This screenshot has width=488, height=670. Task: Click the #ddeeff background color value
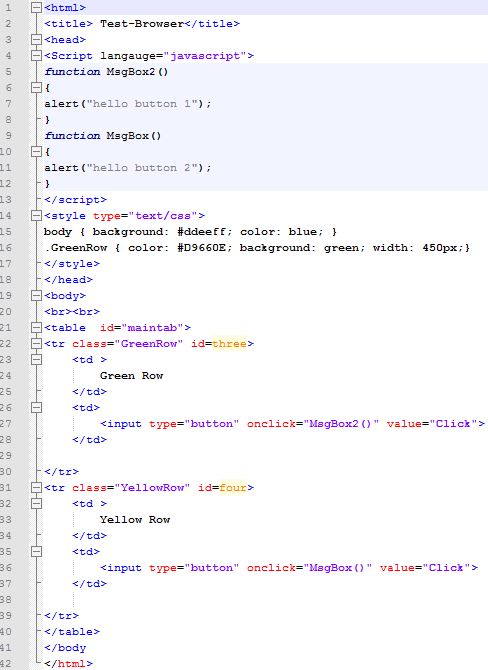(x=205, y=232)
